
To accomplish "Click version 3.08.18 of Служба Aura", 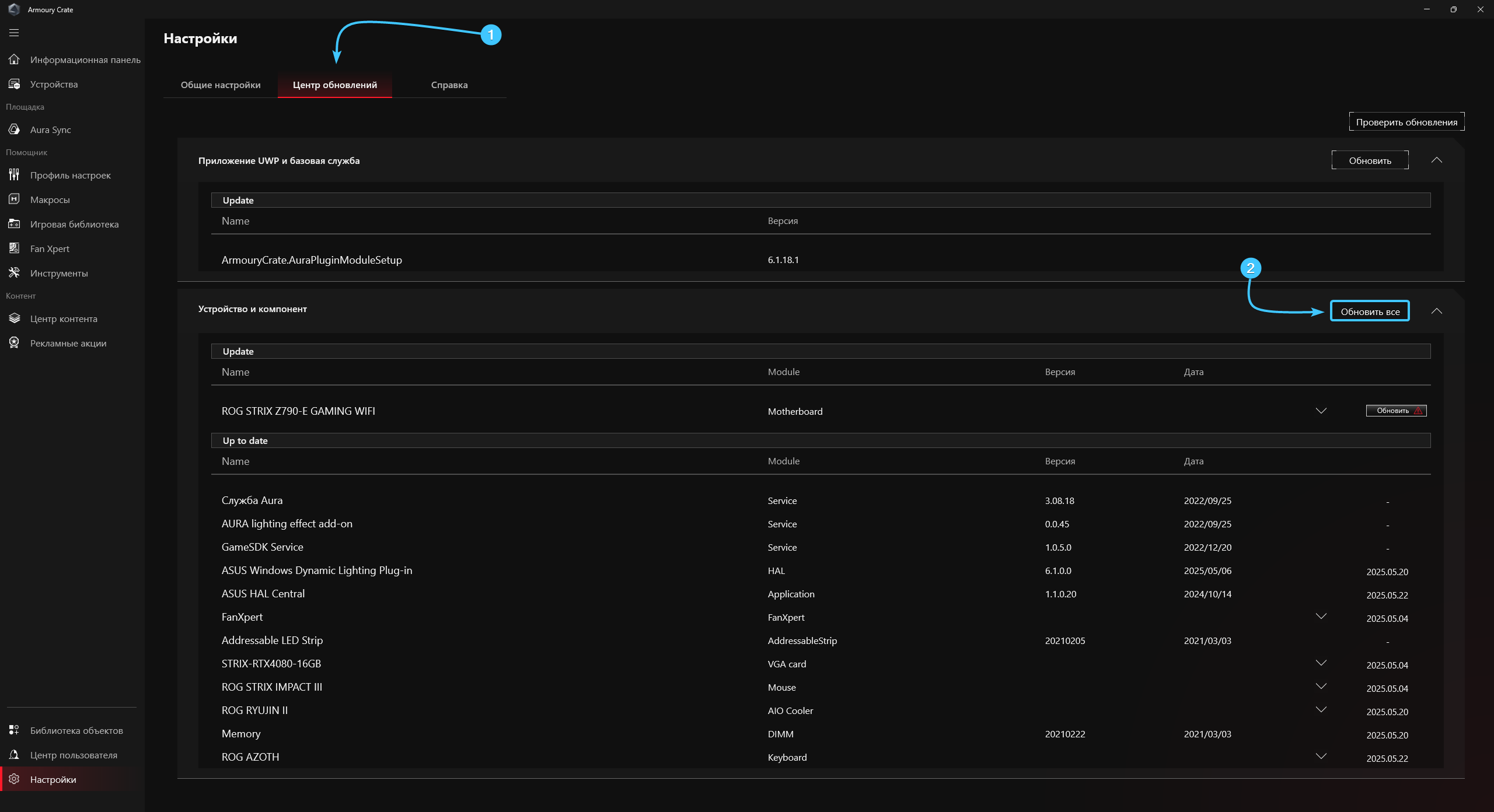I will click(x=1060, y=501).
